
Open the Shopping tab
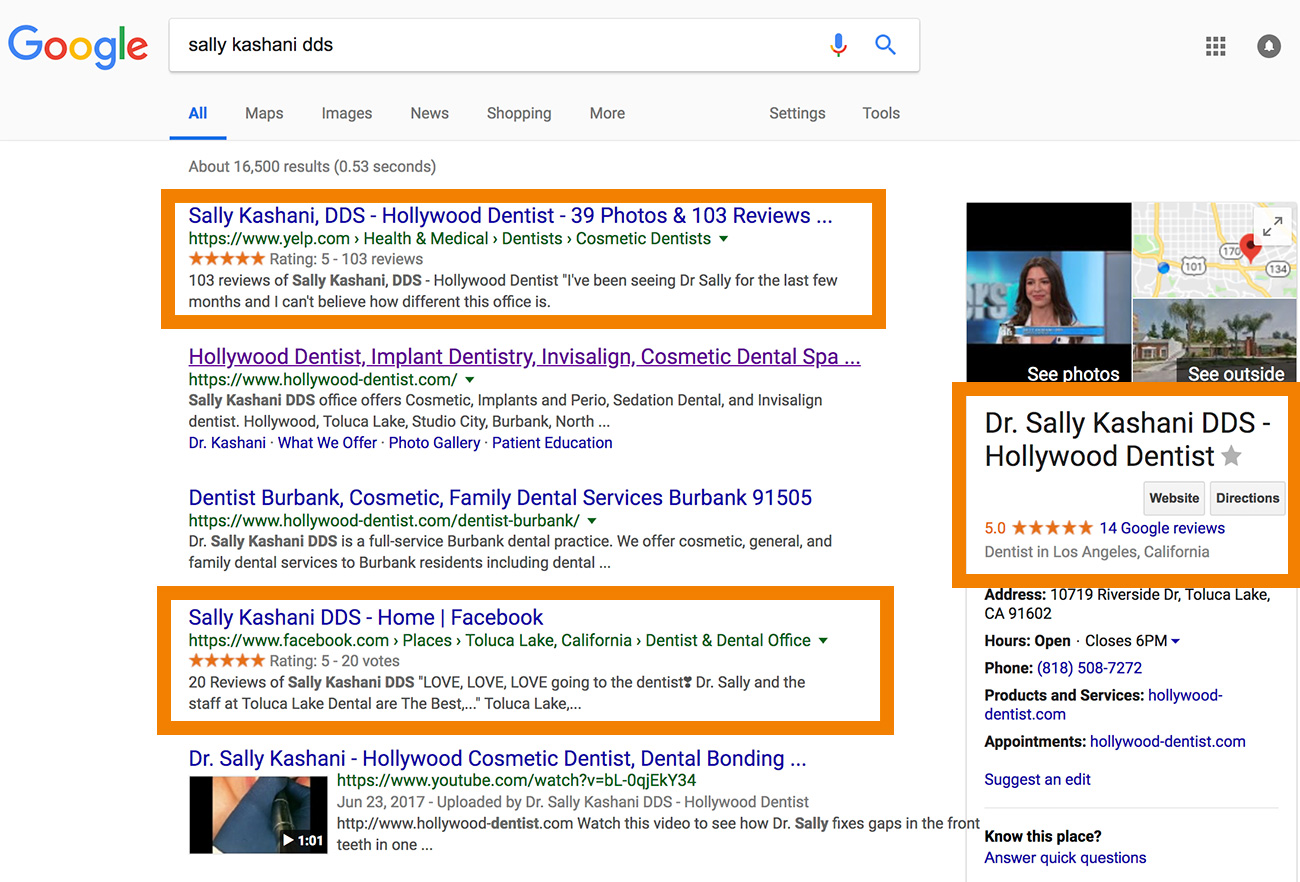coord(519,113)
